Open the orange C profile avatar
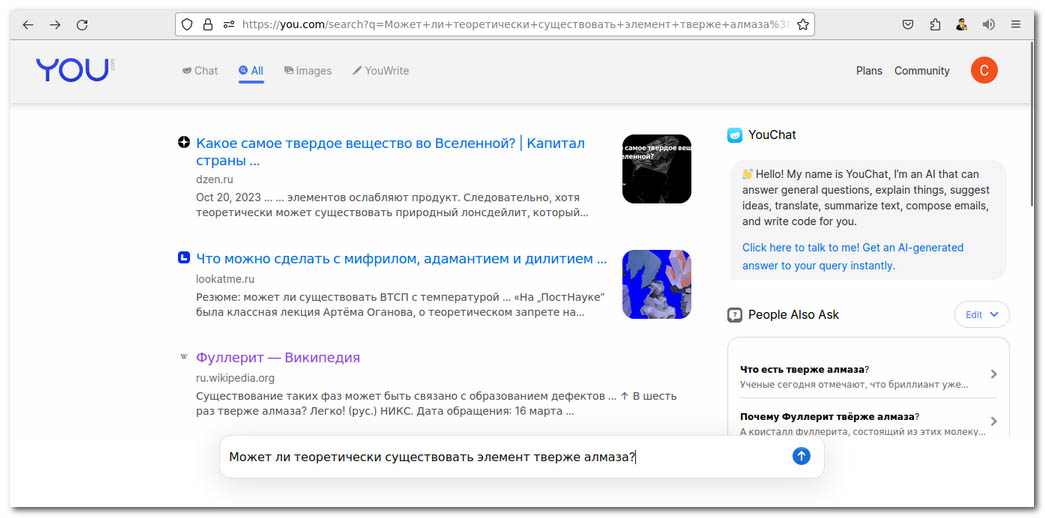1045x518 pixels. (984, 70)
